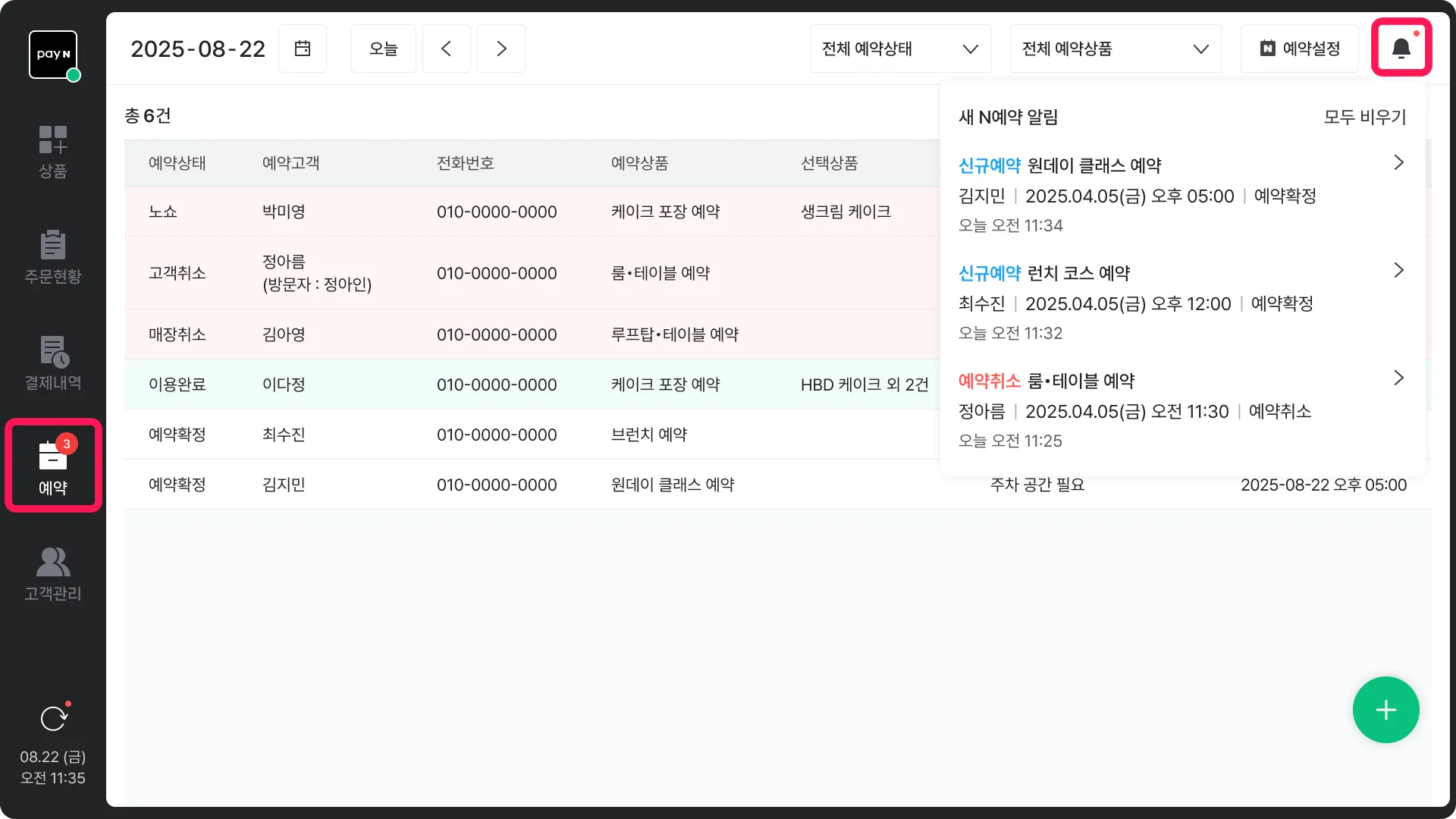Click the notification bell icon
Image resolution: width=1456 pixels, height=819 pixels.
1401,49
